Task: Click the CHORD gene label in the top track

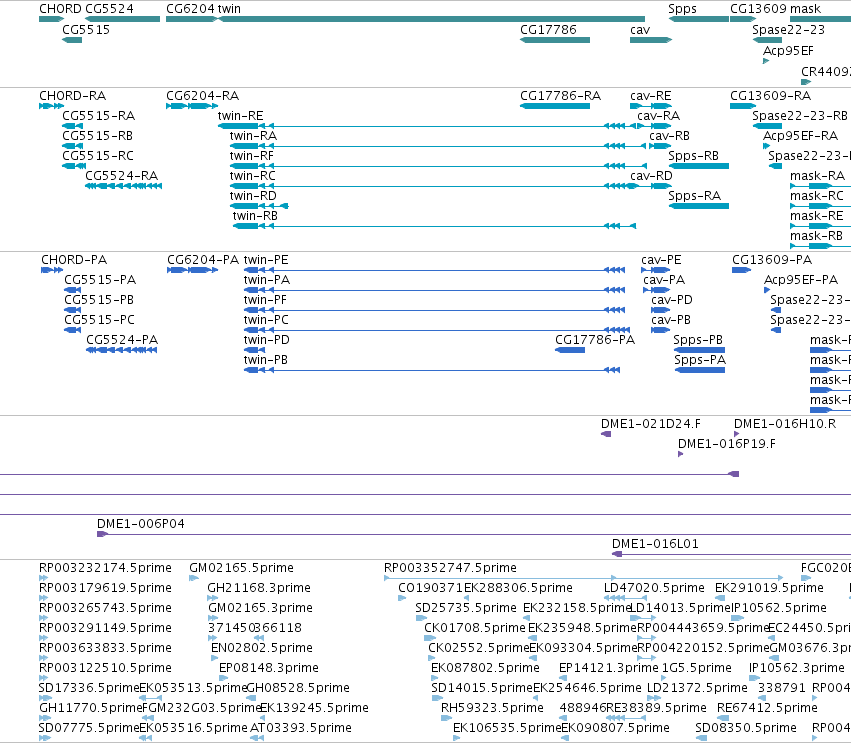Action: tap(59, 9)
